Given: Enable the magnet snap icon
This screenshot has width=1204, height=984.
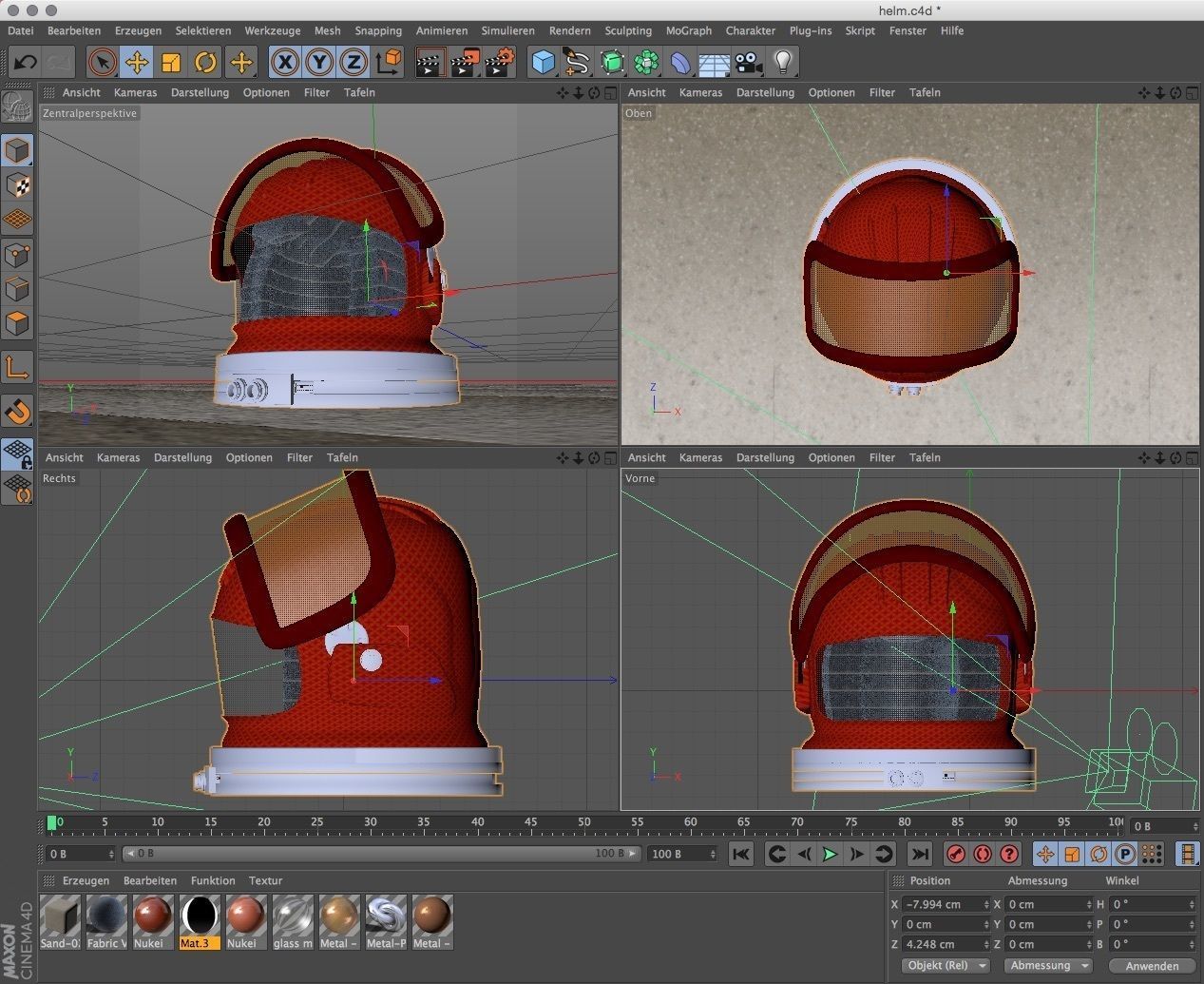Looking at the screenshot, I should 17,412.
